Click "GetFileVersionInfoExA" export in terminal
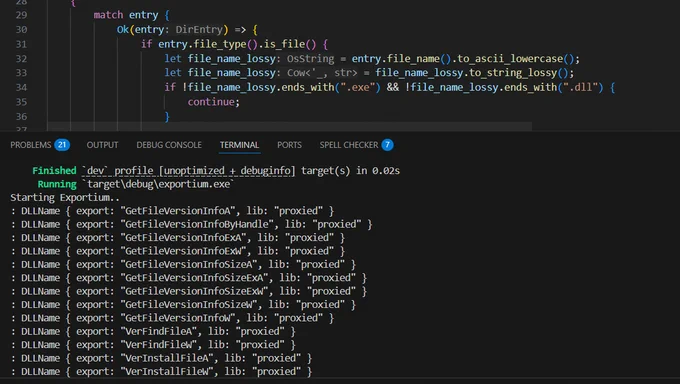 [184, 238]
